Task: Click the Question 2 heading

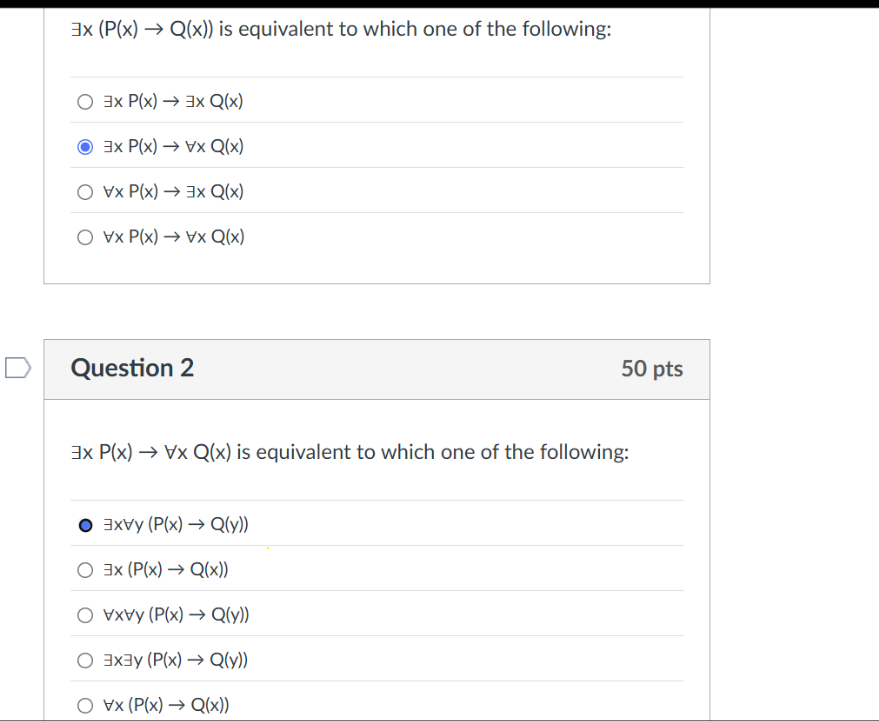Action: coord(131,368)
